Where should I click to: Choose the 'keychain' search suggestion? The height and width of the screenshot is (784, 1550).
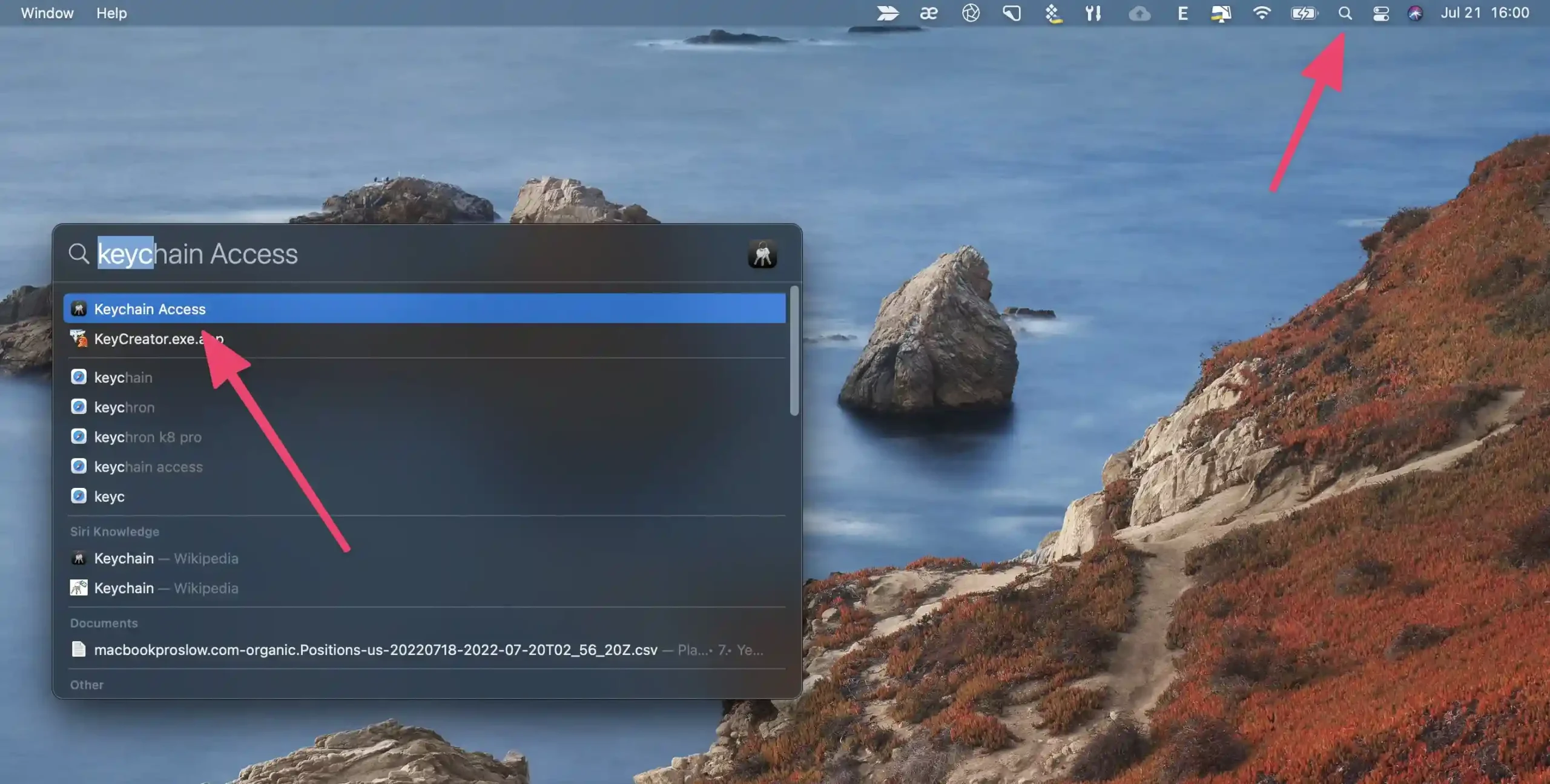coord(424,377)
